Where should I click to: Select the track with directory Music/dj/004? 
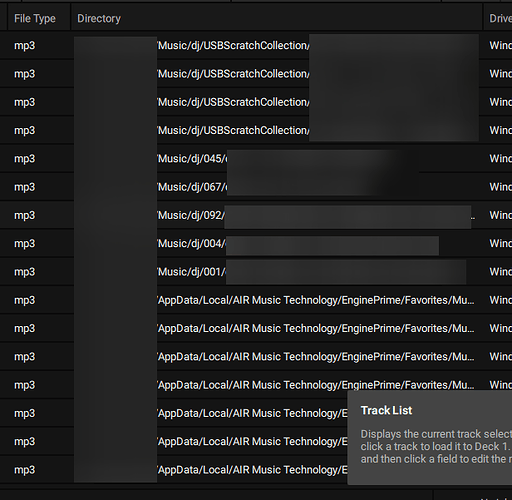256,244
